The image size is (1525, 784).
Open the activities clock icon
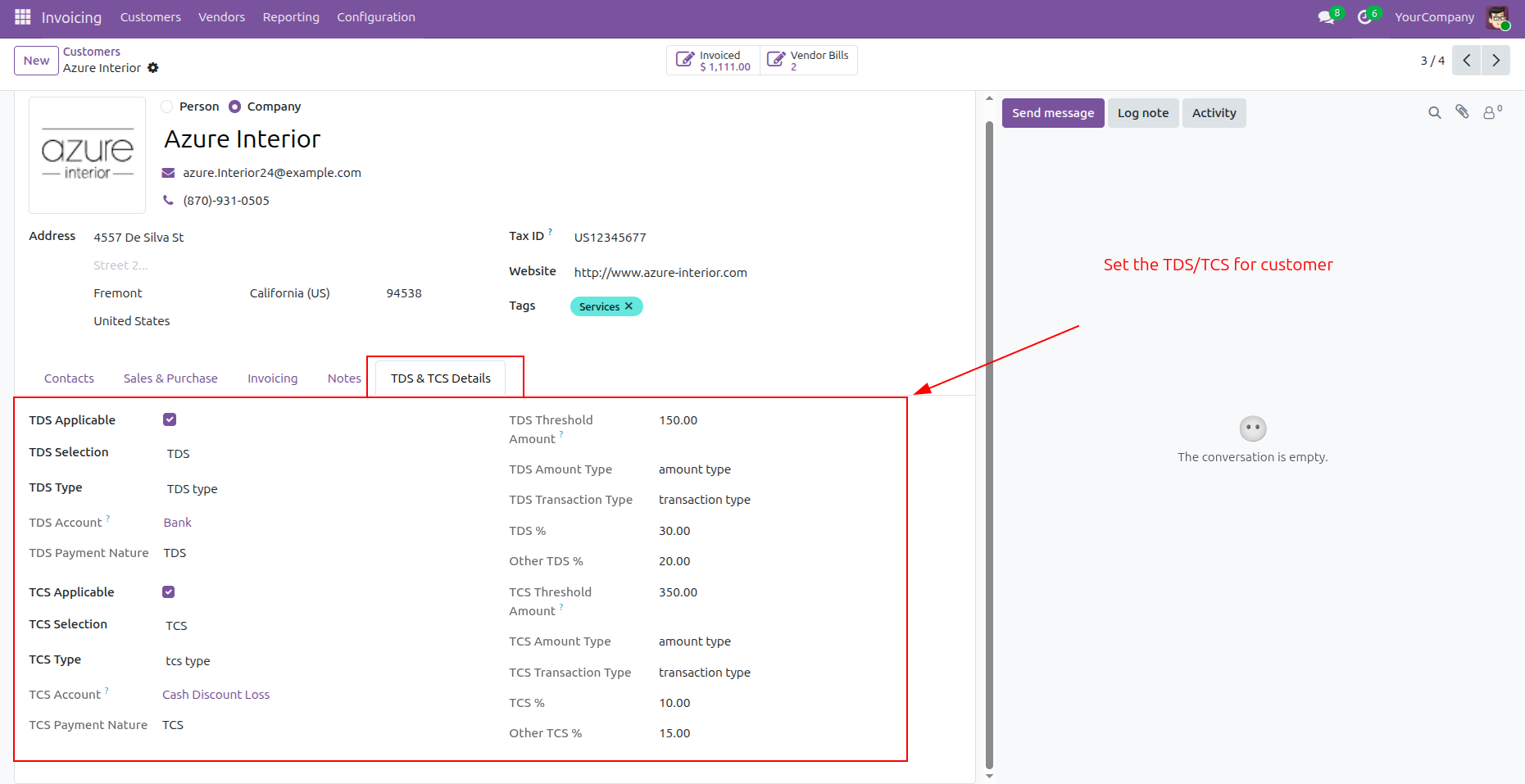(x=1365, y=17)
